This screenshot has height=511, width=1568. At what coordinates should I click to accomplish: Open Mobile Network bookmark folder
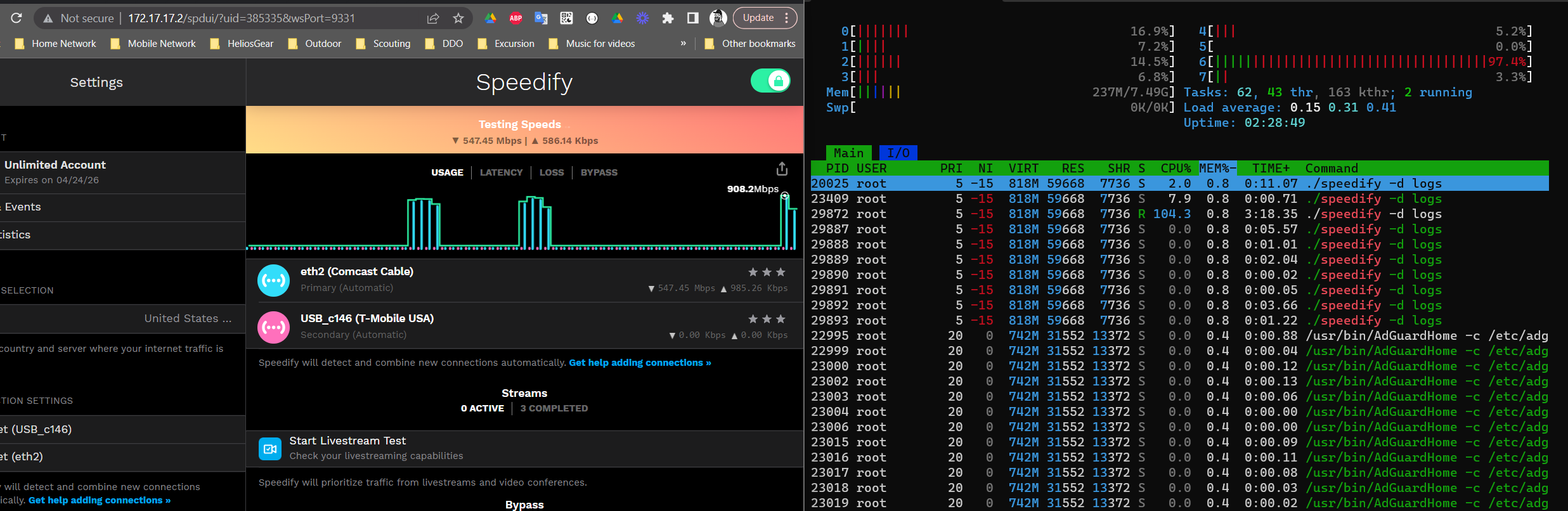[x=153, y=44]
